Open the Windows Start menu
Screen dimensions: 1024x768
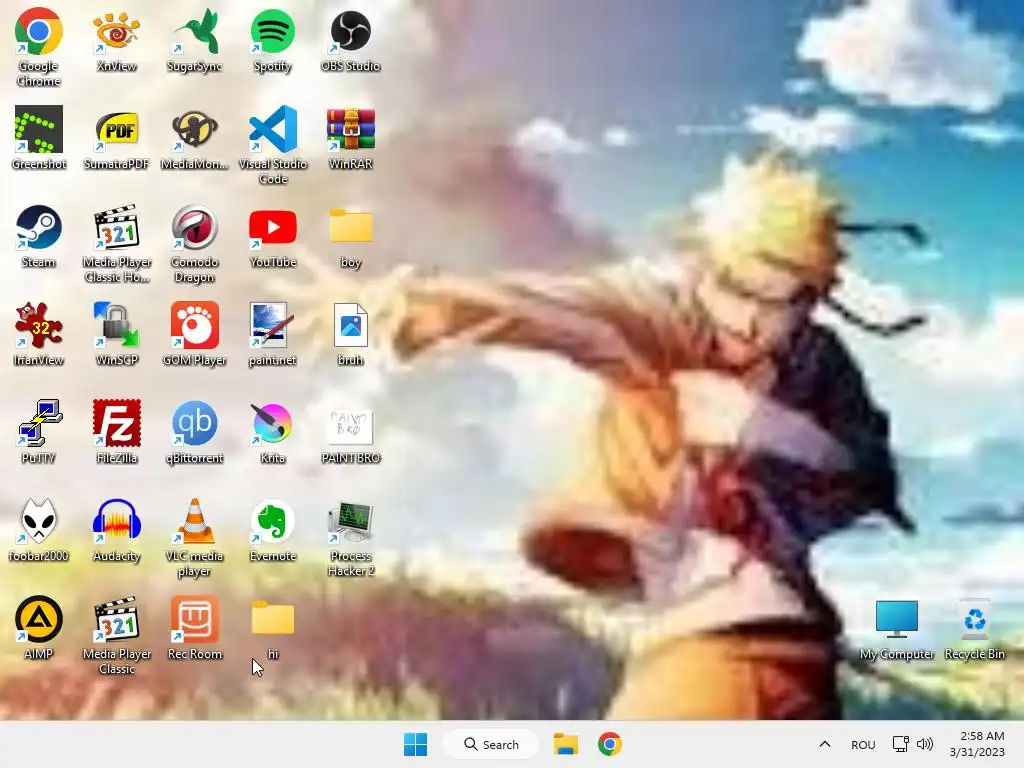tap(415, 744)
